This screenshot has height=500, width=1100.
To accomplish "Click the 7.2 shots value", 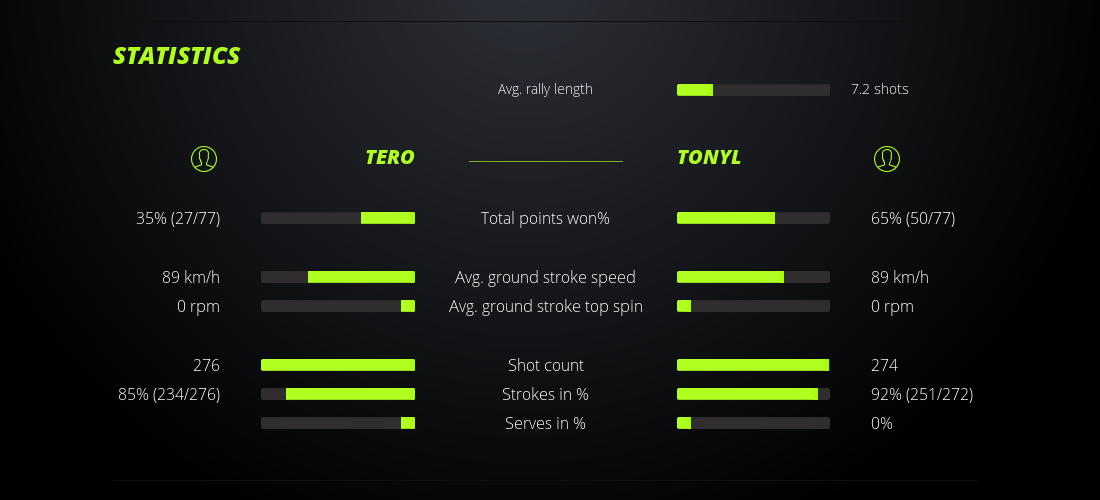I will click(880, 89).
